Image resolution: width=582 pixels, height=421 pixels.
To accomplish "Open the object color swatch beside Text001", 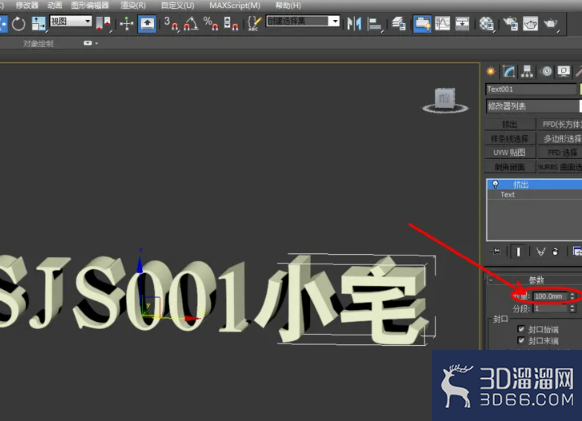I will coord(581,89).
